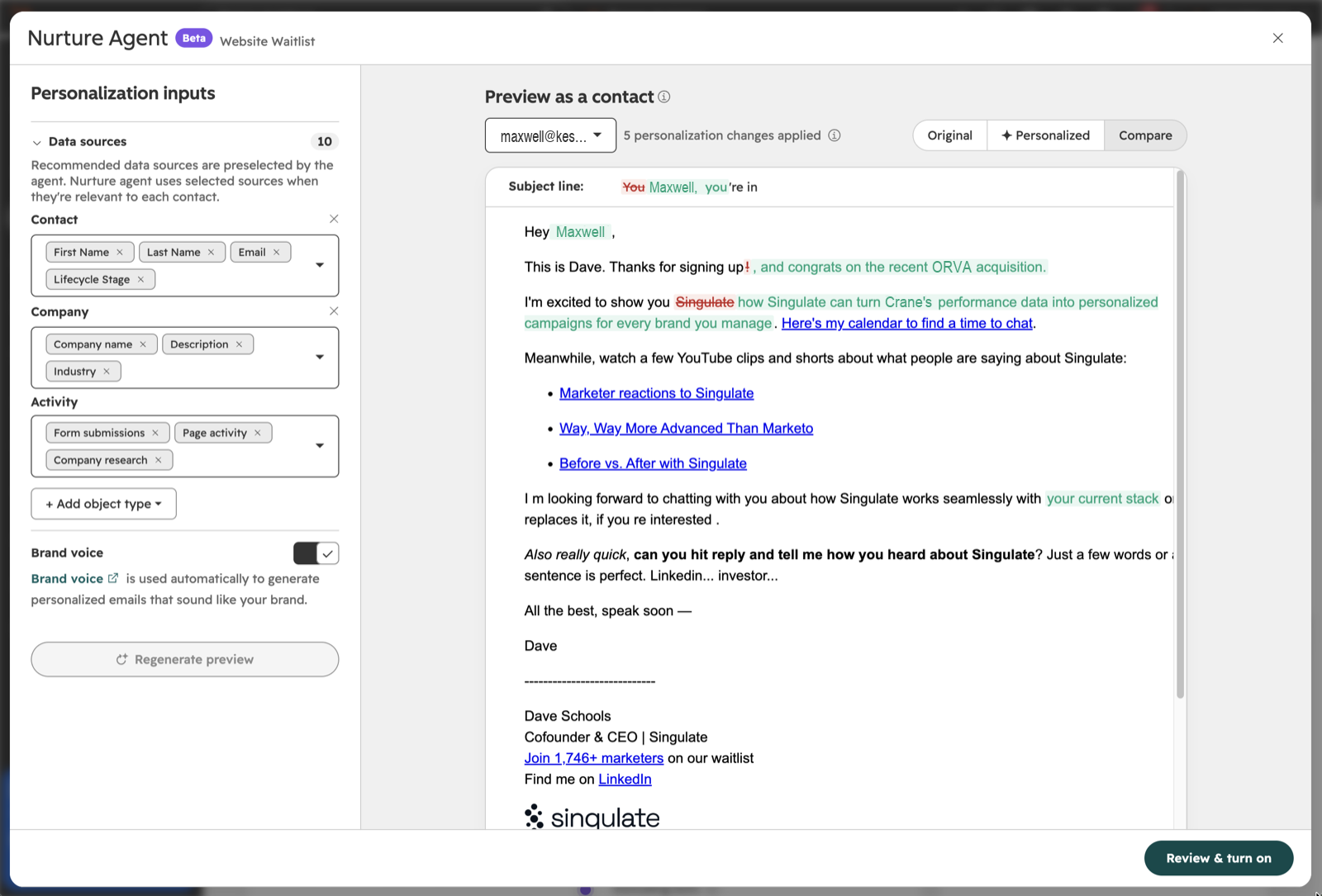The width and height of the screenshot is (1322, 896).
Task: Open Join 1,746+ marketers link
Action: point(594,758)
